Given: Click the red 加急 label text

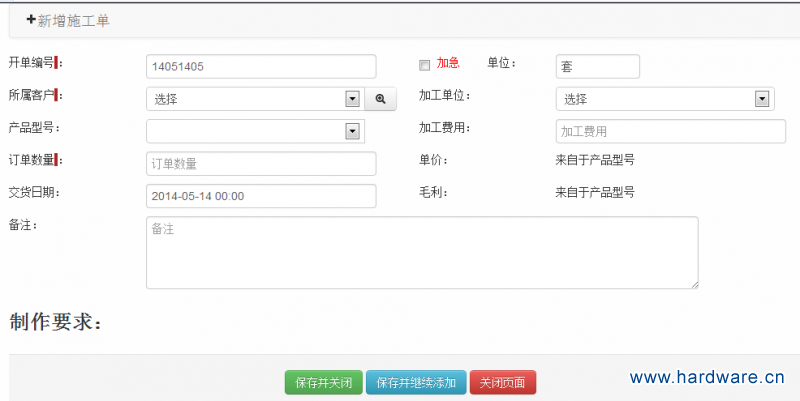Looking at the screenshot, I should click(448, 64).
